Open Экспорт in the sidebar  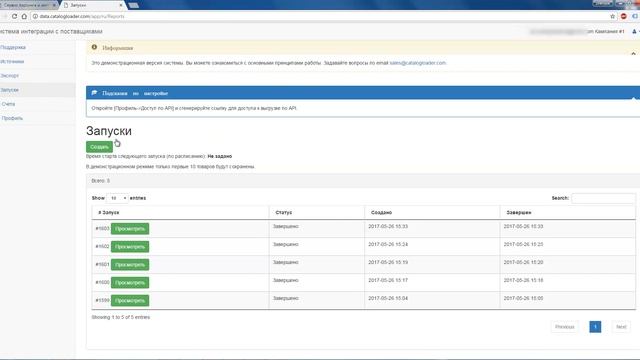pos(10,76)
